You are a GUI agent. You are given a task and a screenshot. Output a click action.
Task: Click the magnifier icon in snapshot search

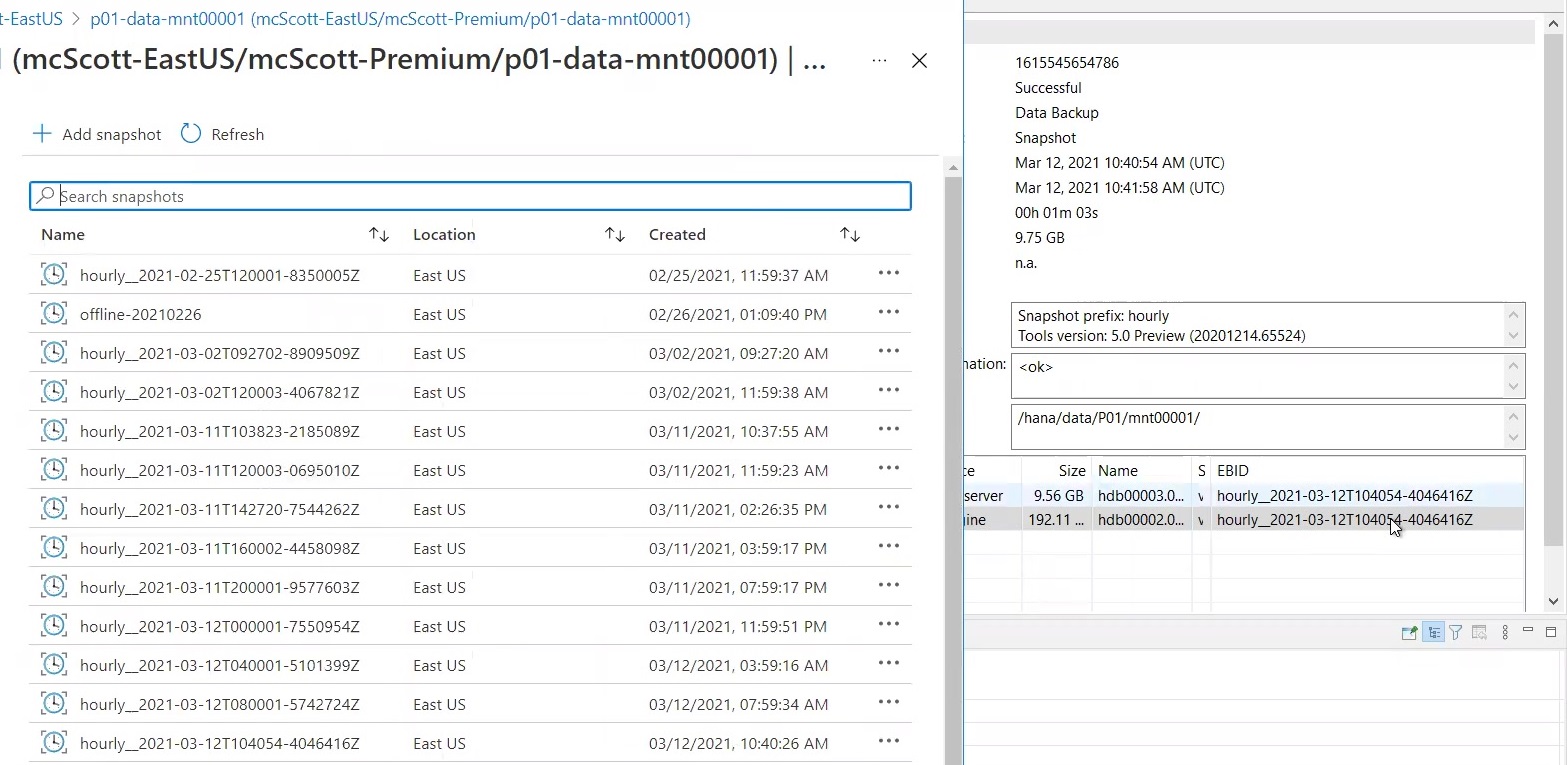point(45,196)
